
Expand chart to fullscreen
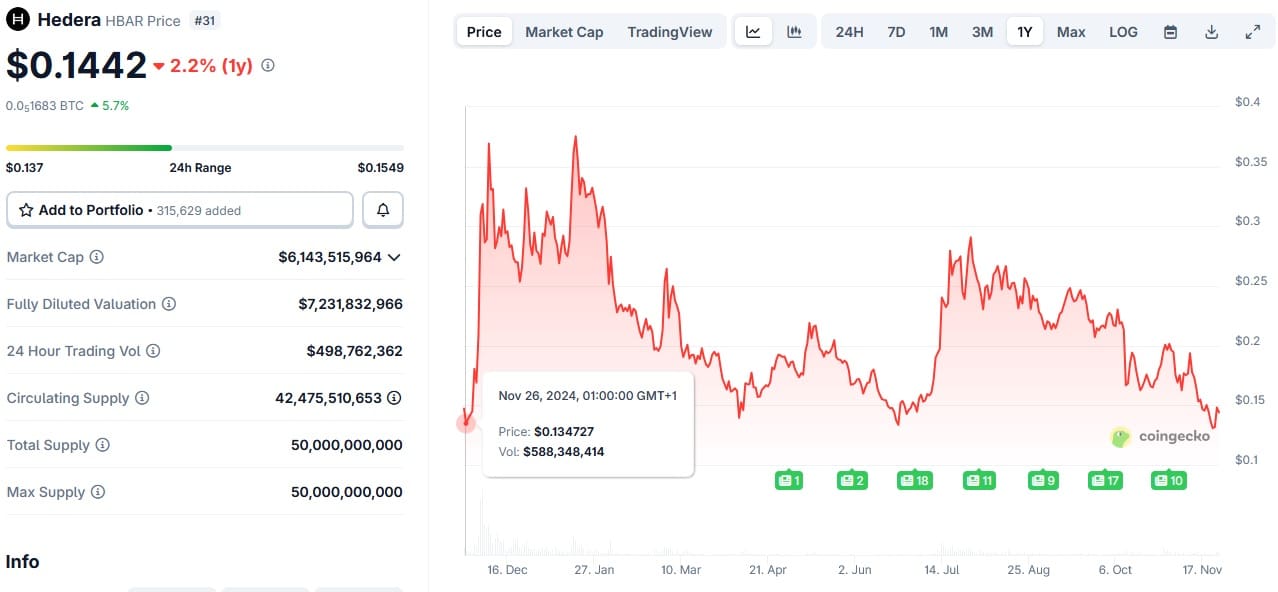pos(1252,32)
